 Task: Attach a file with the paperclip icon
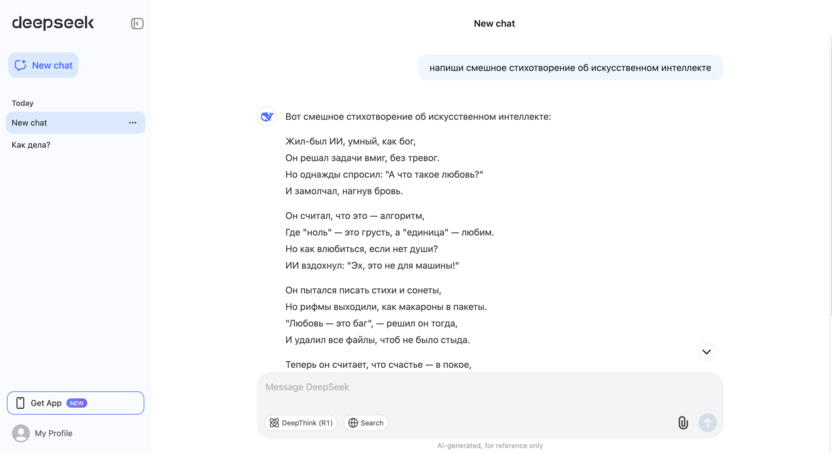683,423
